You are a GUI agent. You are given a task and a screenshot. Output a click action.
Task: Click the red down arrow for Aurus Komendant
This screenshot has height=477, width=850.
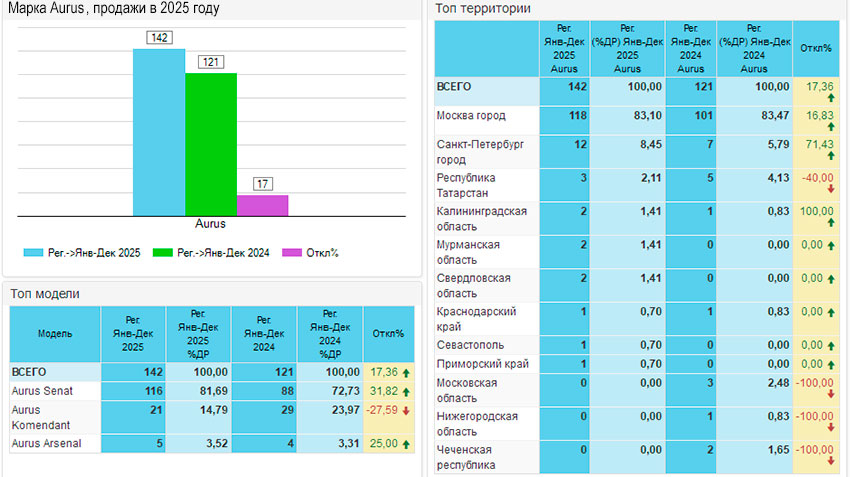coord(405,411)
